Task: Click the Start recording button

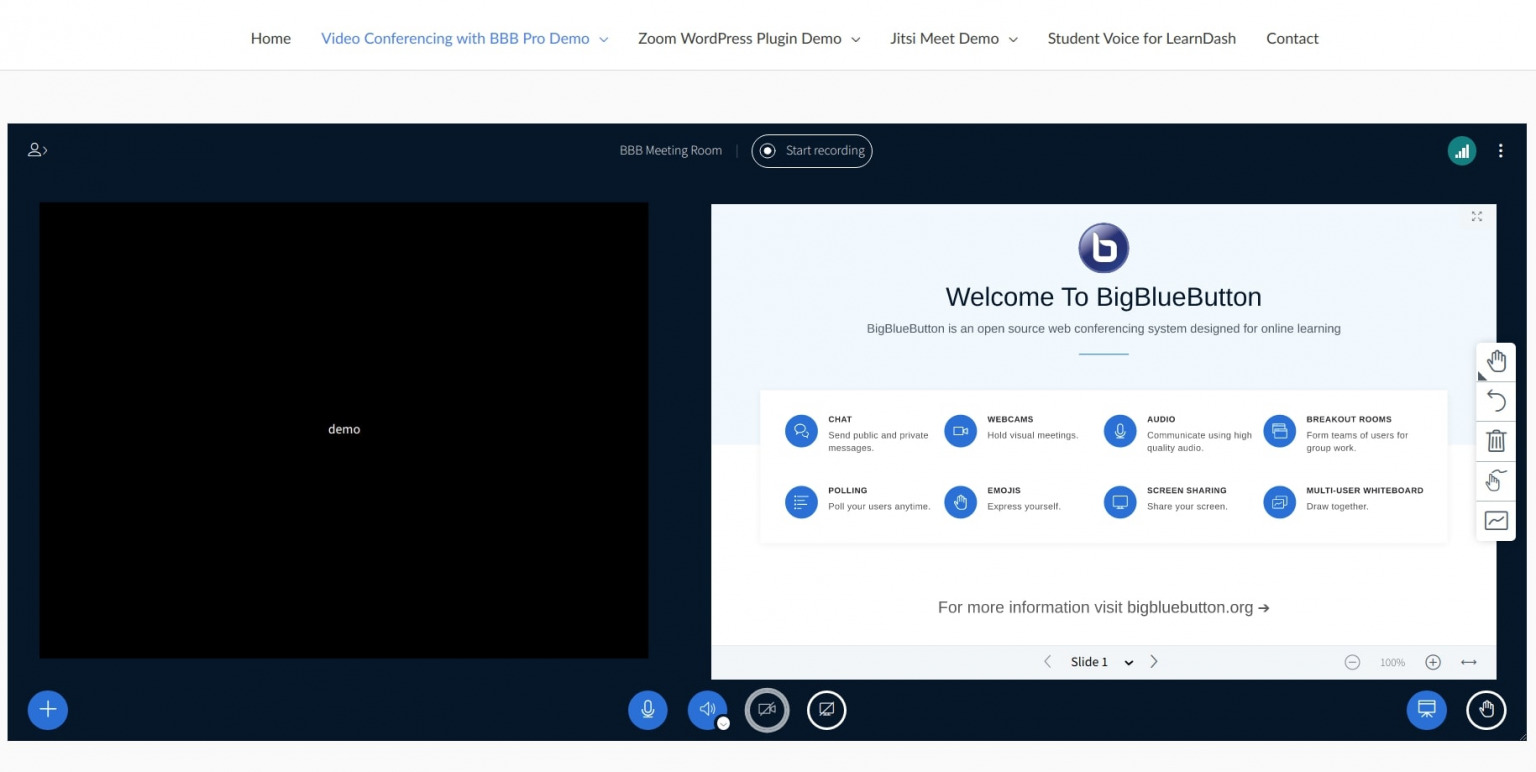Action: click(x=812, y=151)
